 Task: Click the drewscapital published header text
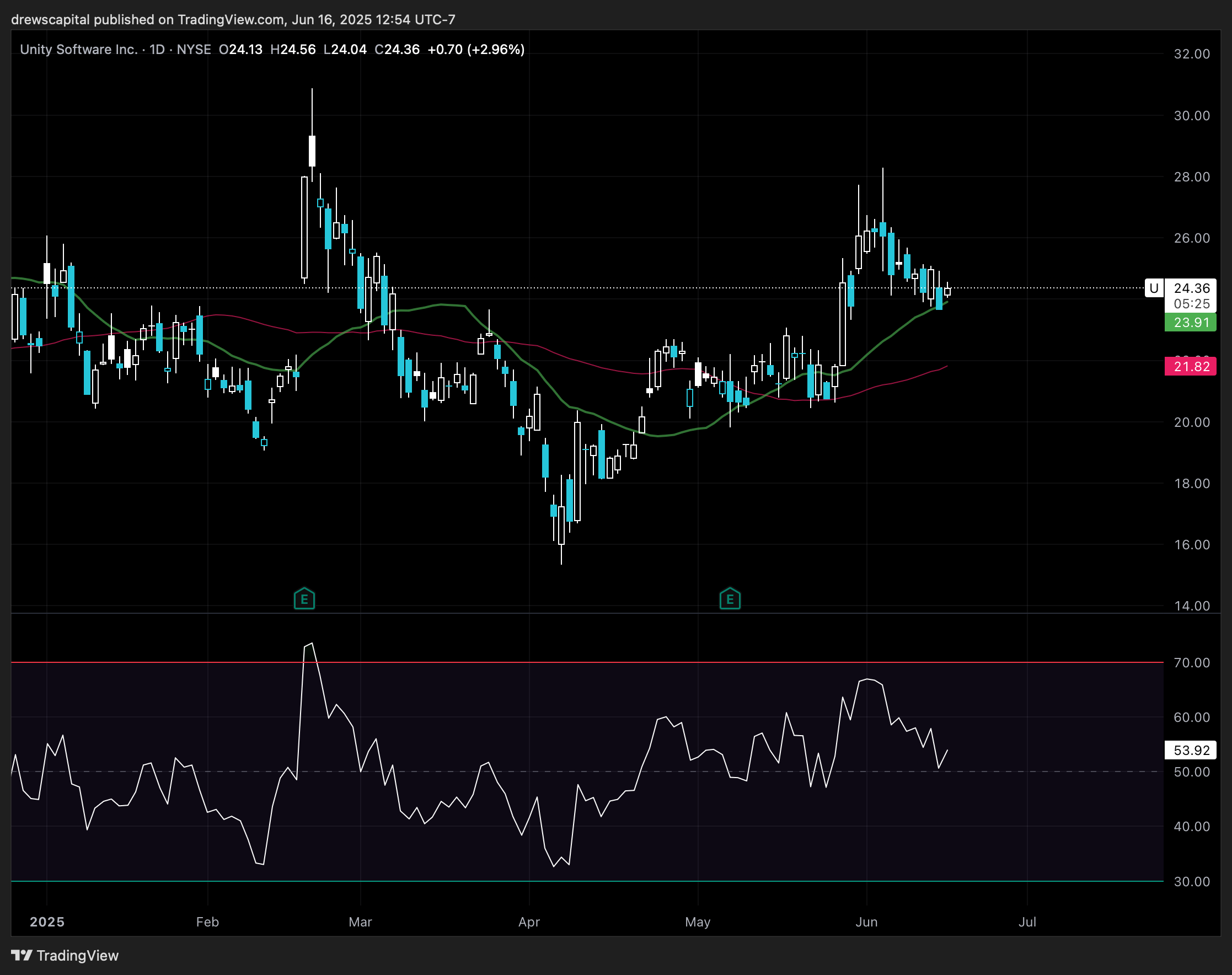[233, 19]
